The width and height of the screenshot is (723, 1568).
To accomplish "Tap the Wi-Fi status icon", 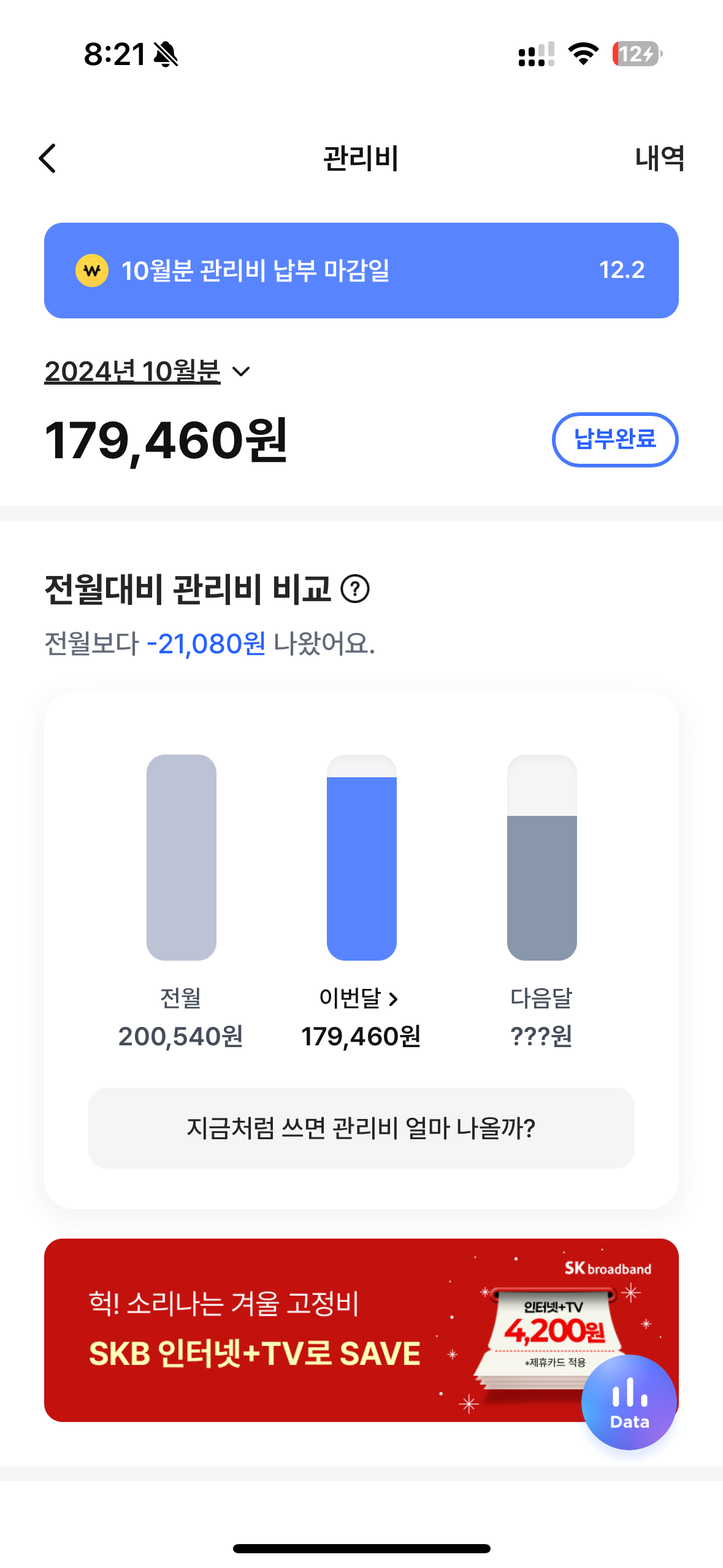I will [x=583, y=54].
